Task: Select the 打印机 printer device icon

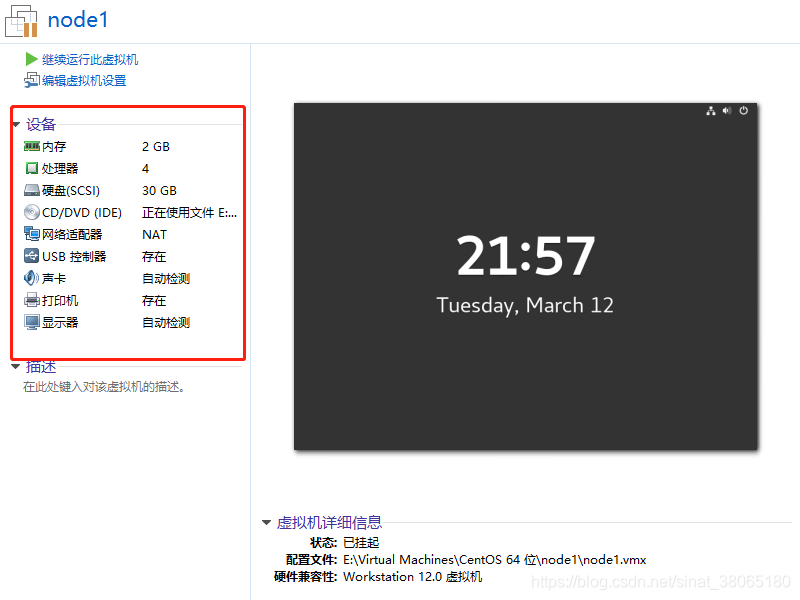Action: click(31, 300)
